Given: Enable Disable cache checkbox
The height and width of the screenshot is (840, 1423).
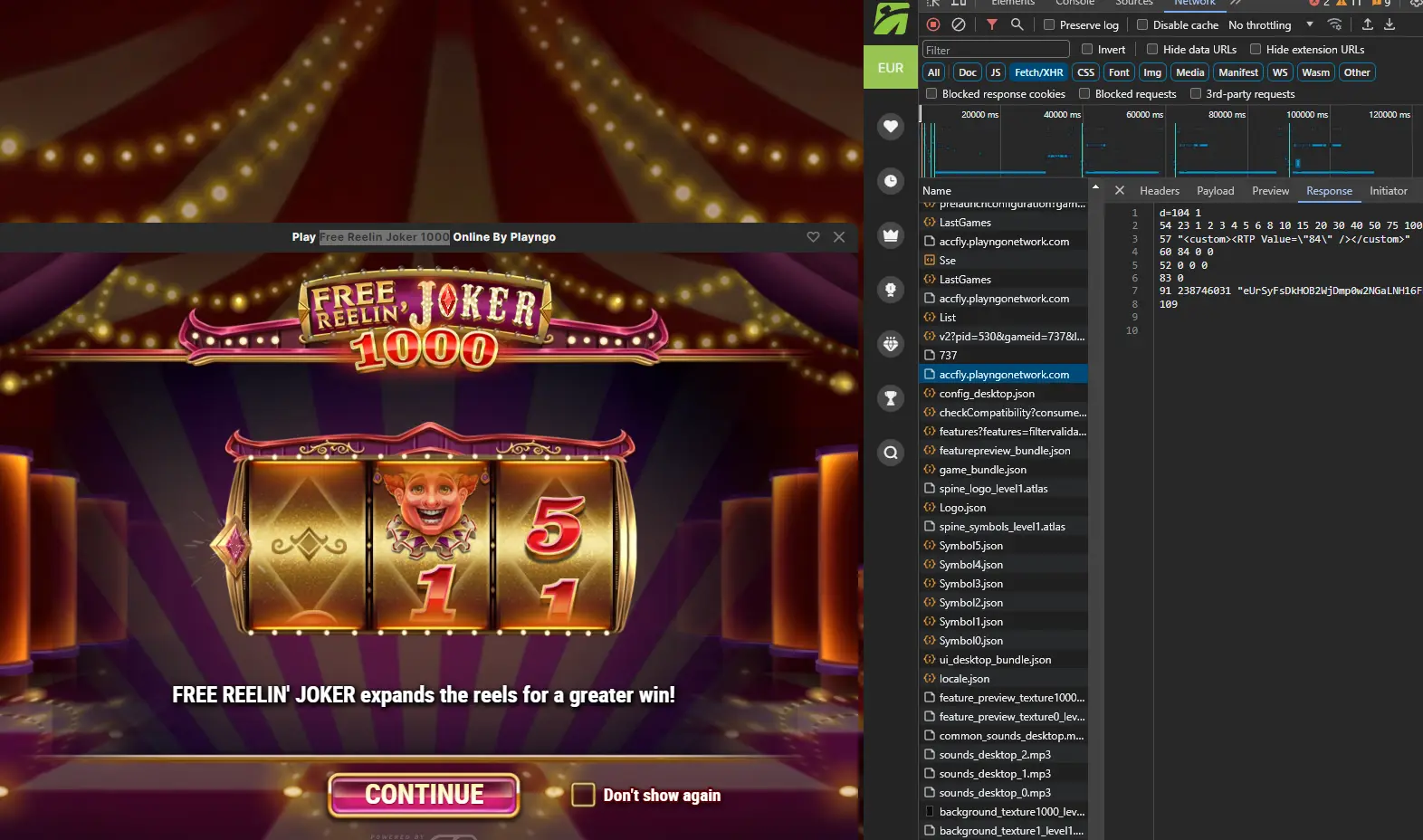Looking at the screenshot, I should click(x=1142, y=24).
